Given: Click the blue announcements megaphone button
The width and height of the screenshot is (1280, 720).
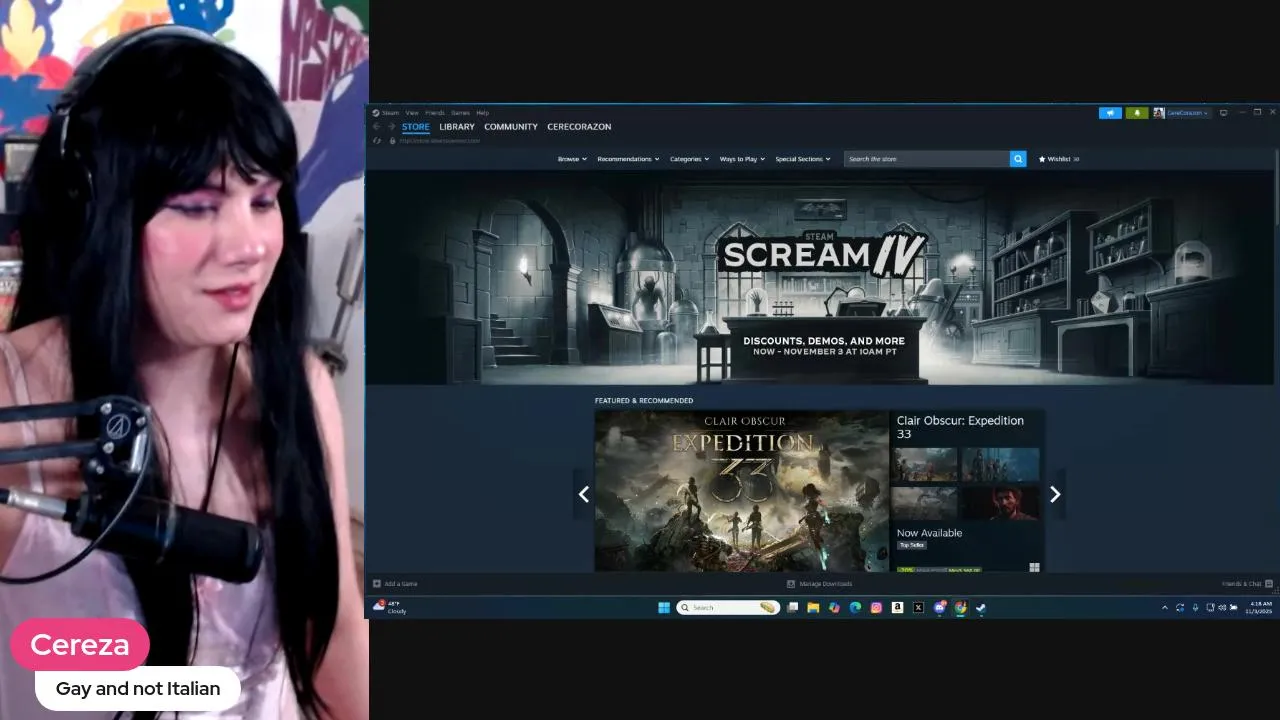Looking at the screenshot, I should [1110, 113].
